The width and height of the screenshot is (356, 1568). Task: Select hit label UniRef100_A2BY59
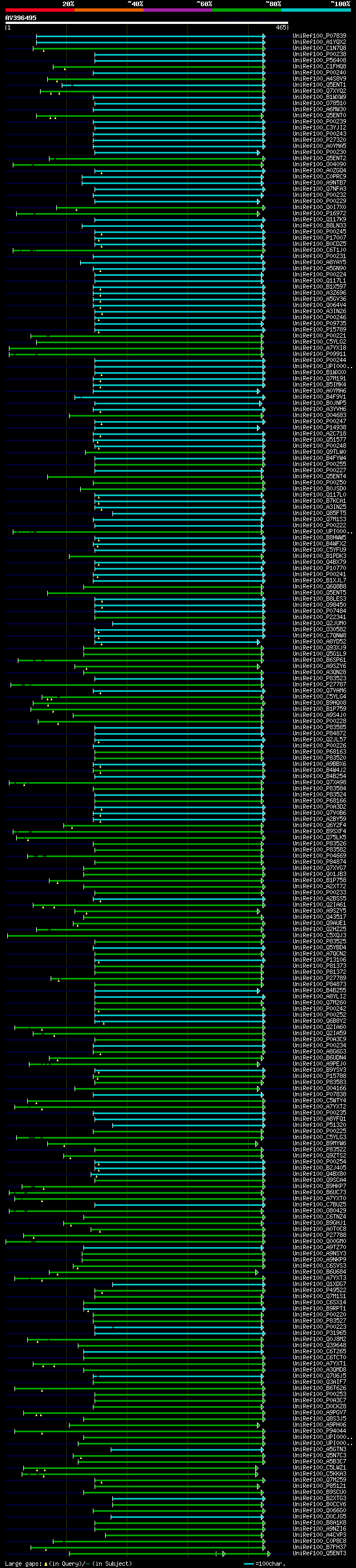319,819
